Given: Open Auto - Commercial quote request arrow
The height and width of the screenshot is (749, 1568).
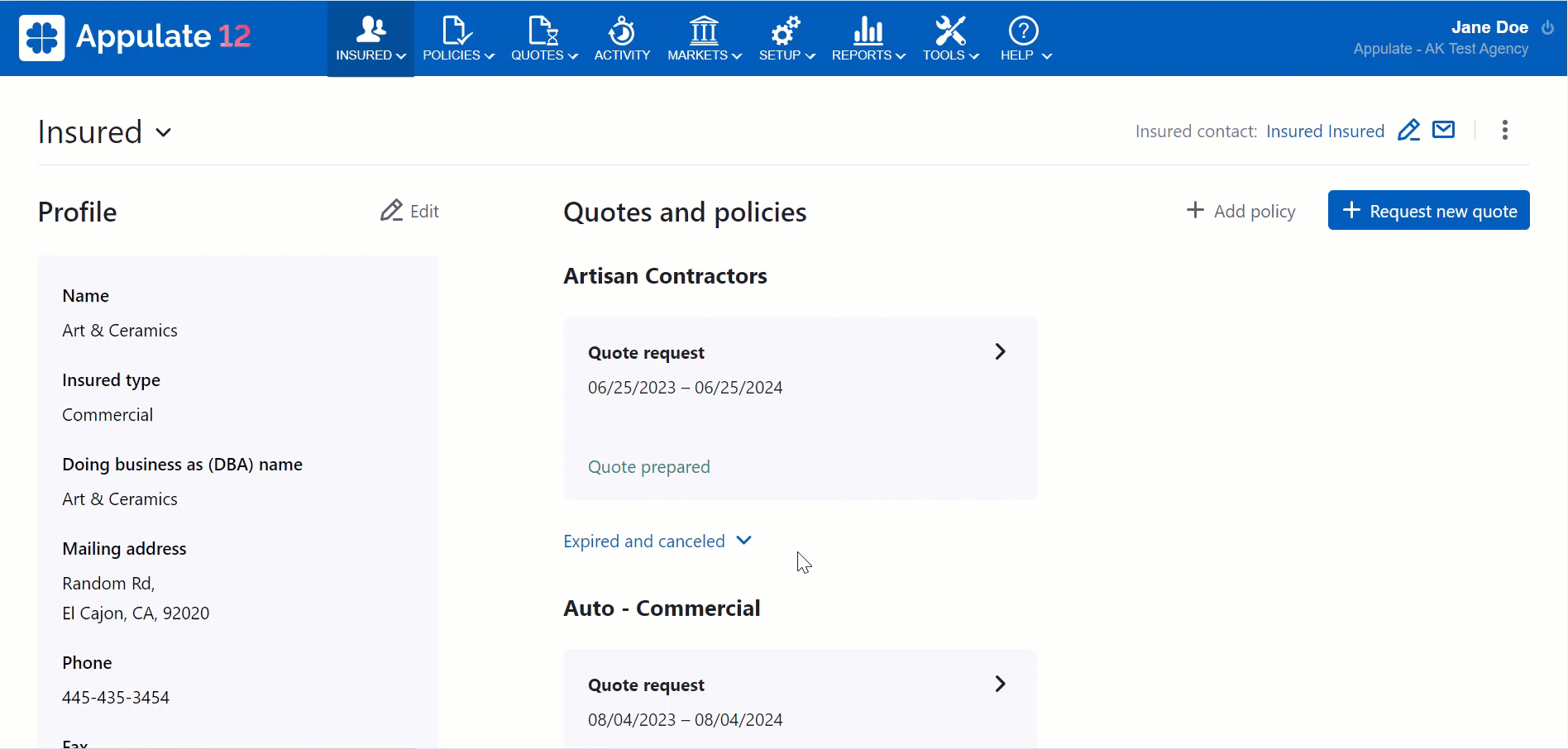Looking at the screenshot, I should tap(1000, 684).
